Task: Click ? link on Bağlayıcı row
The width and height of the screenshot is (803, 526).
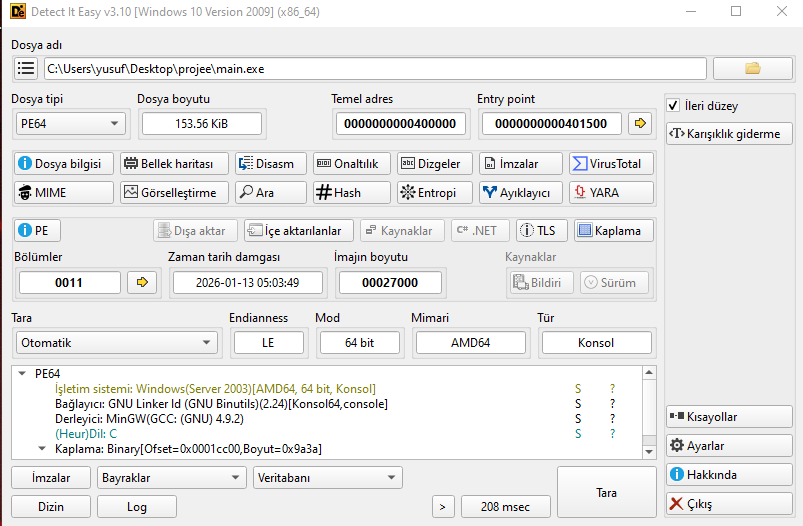Action: pos(612,404)
